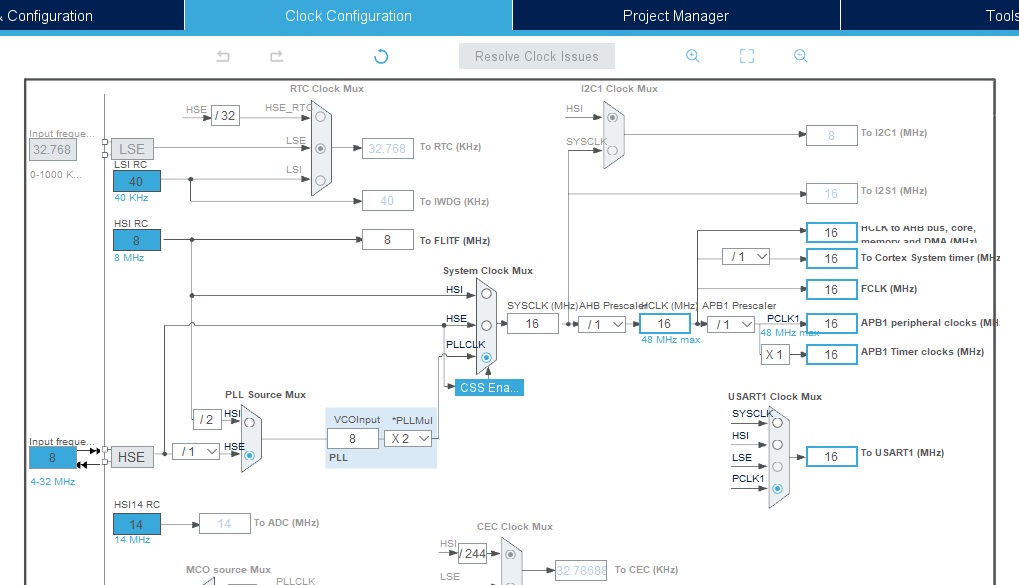1019x585 pixels.
Task: Click the redo arrow icon
Action: click(277, 57)
